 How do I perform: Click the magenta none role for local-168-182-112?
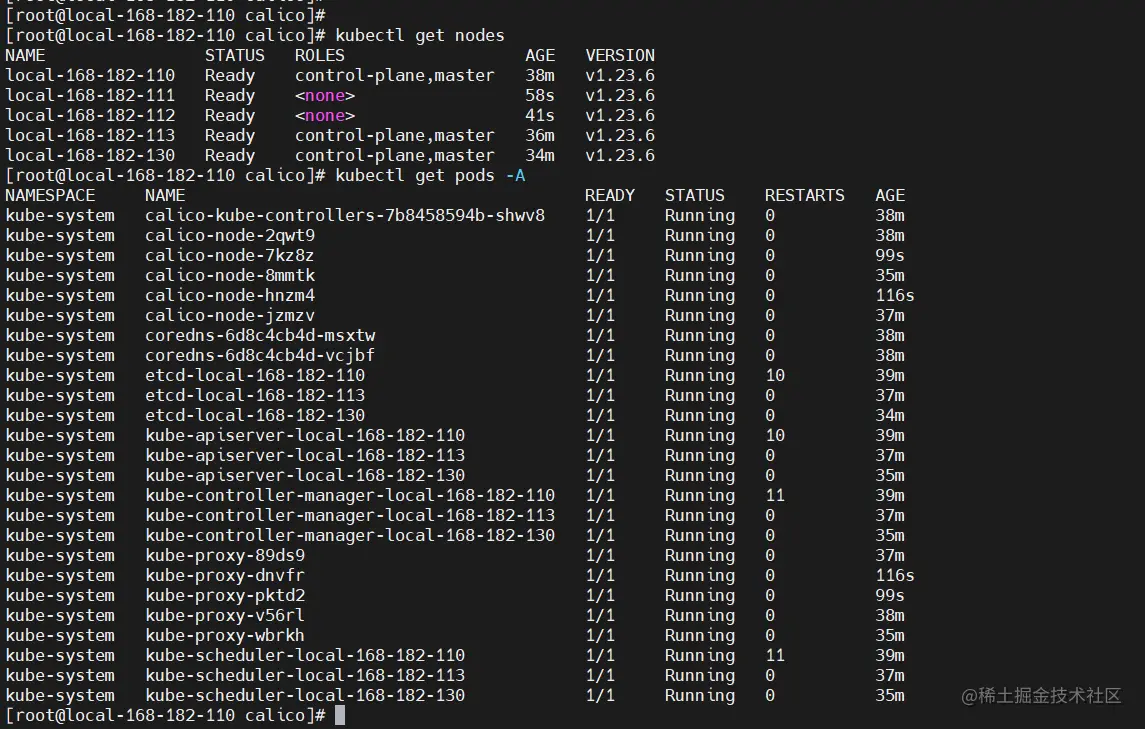coord(325,115)
